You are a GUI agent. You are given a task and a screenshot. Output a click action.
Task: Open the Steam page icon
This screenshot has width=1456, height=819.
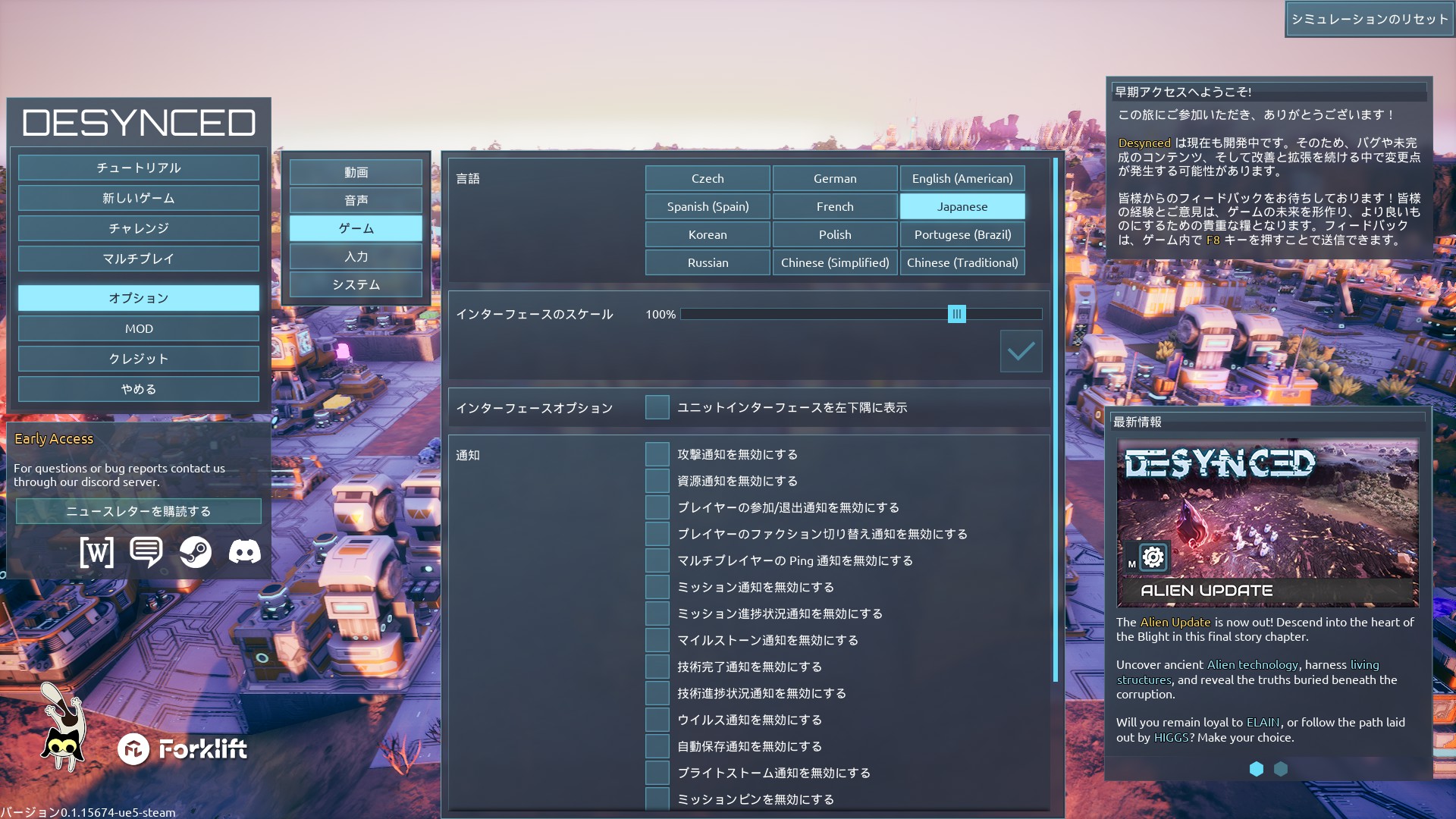point(196,552)
